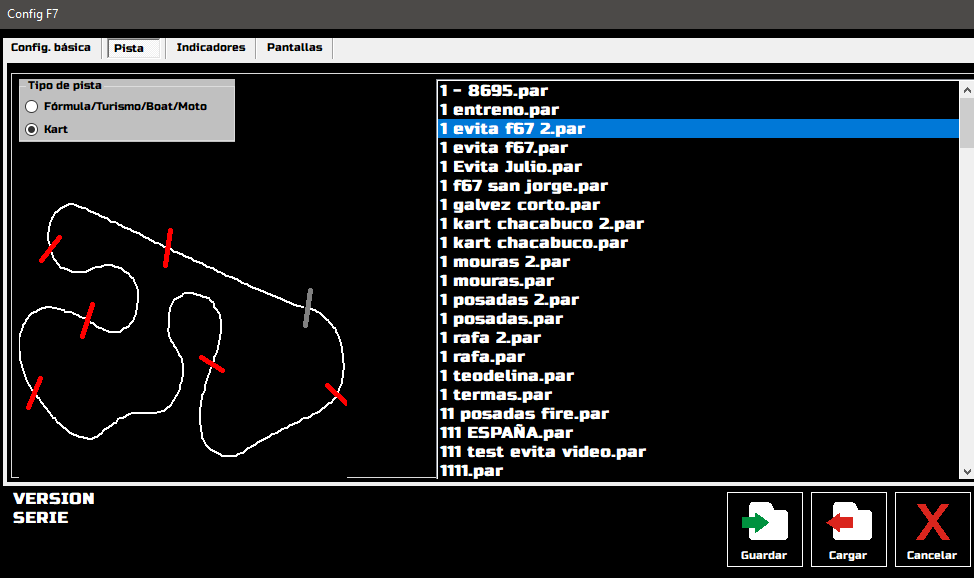Select file '111 ESPAÑA.par'
This screenshot has width=974, height=578.
coord(699,433)
